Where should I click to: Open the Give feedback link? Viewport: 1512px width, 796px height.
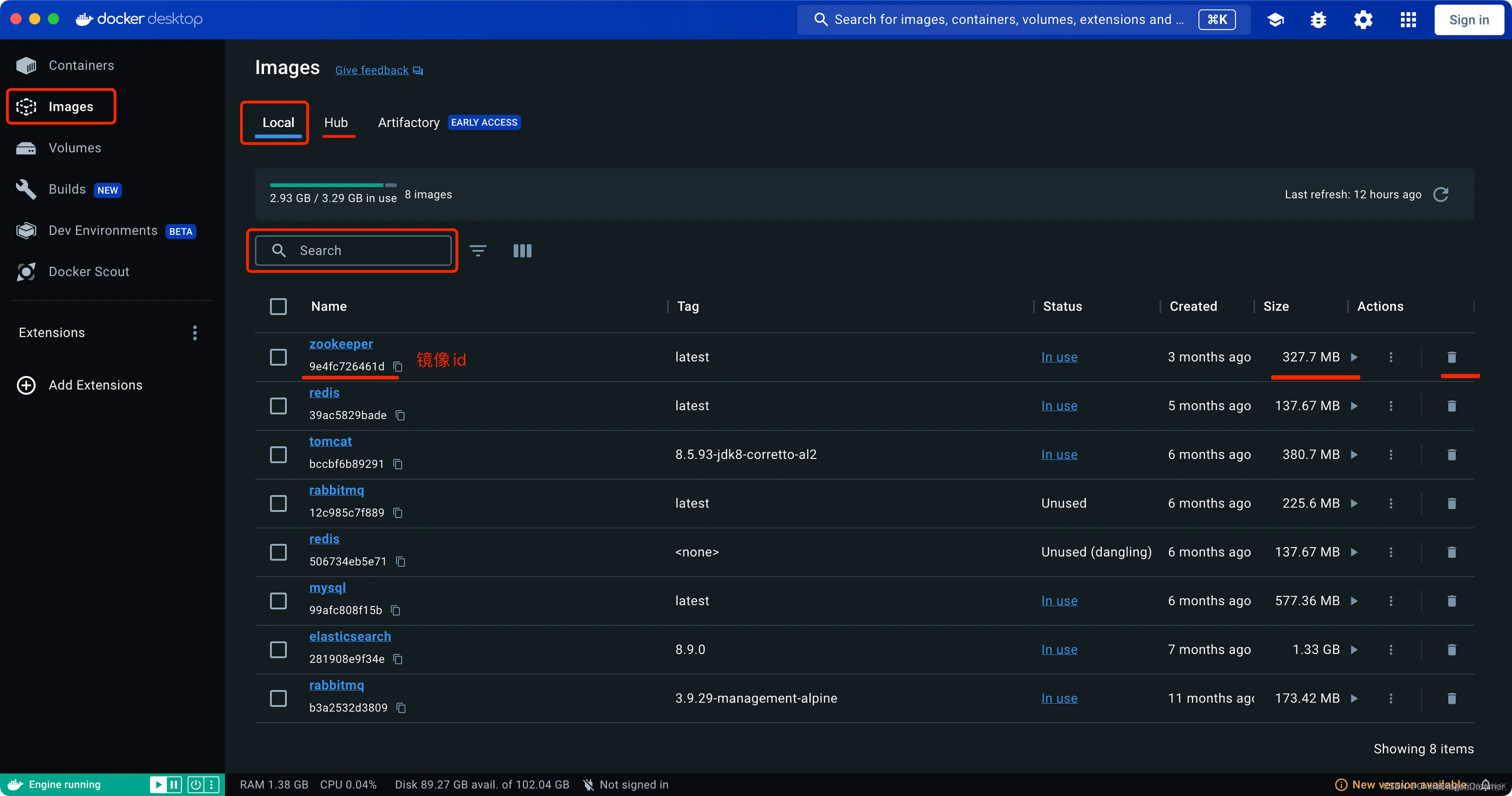point(371,70)
